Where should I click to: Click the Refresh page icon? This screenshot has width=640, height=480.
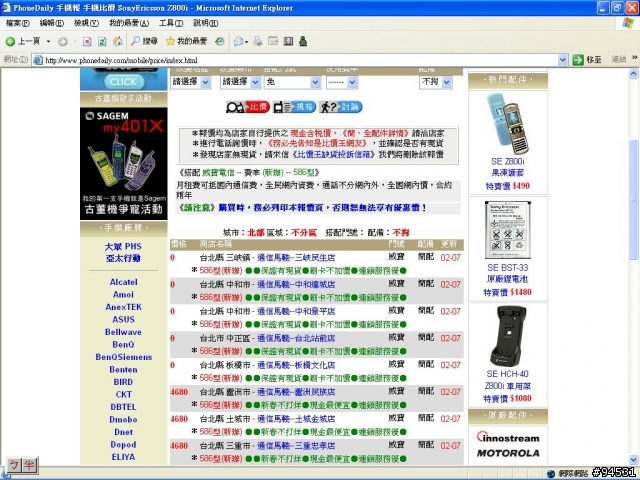pos(102,41)
